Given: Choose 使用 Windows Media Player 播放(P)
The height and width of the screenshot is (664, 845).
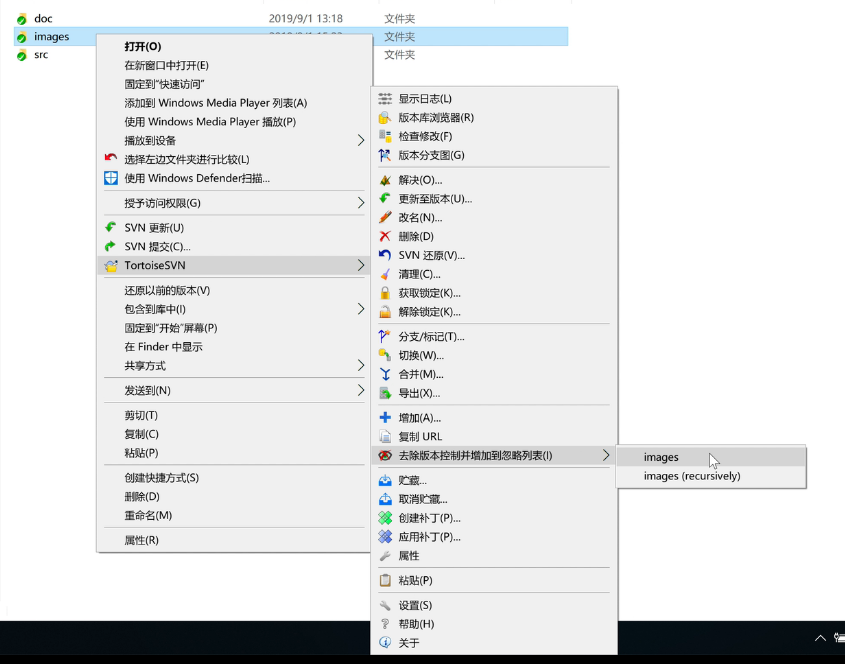Looking at the screenshot, I should click(234, 122).
